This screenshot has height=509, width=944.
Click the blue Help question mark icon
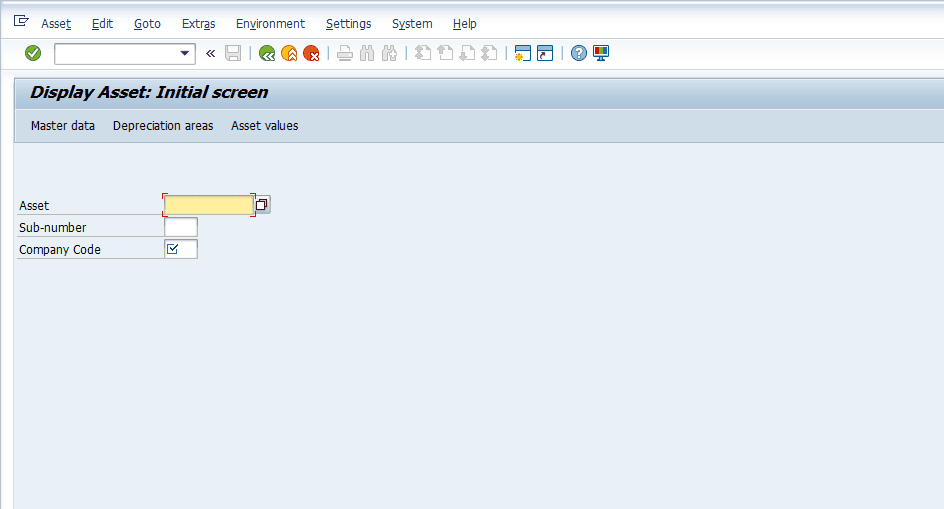tap(579, 54)
